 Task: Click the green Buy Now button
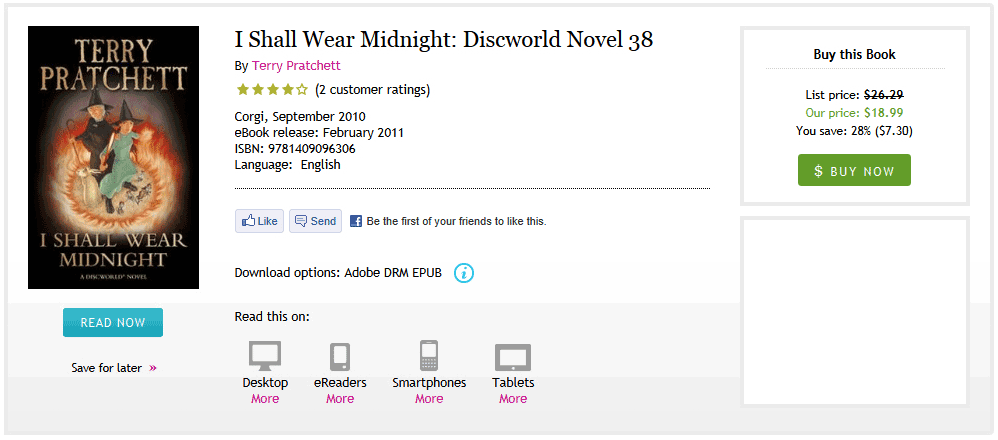click(x=854, y=171)
